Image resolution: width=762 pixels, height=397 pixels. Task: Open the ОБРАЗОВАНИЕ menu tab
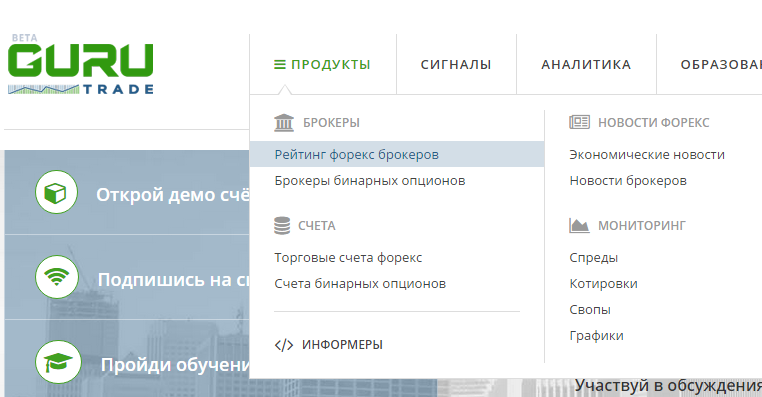pos(721,65)
